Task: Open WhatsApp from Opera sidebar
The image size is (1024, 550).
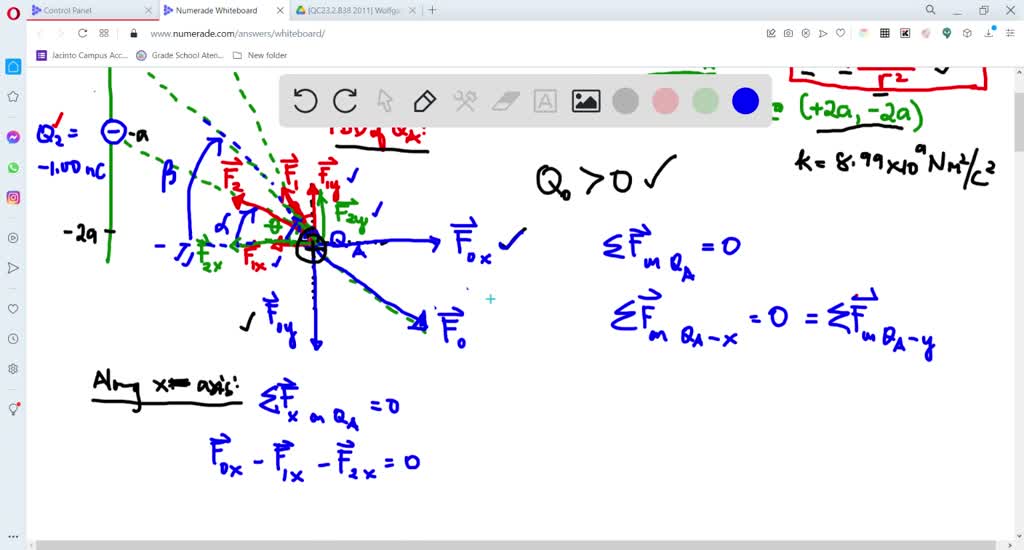Action: point(13,167)
